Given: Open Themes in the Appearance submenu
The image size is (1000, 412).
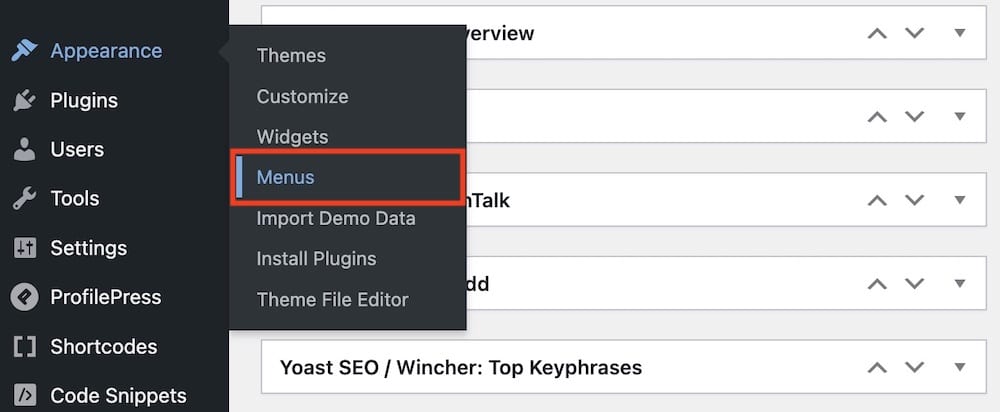Looking at the screenshot, I should coord(291,55).
